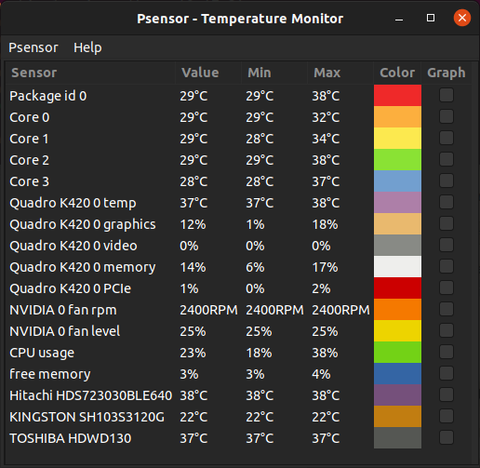
Task: Click the red color swatch for Package id 0
Action: (x=397, y=96)
